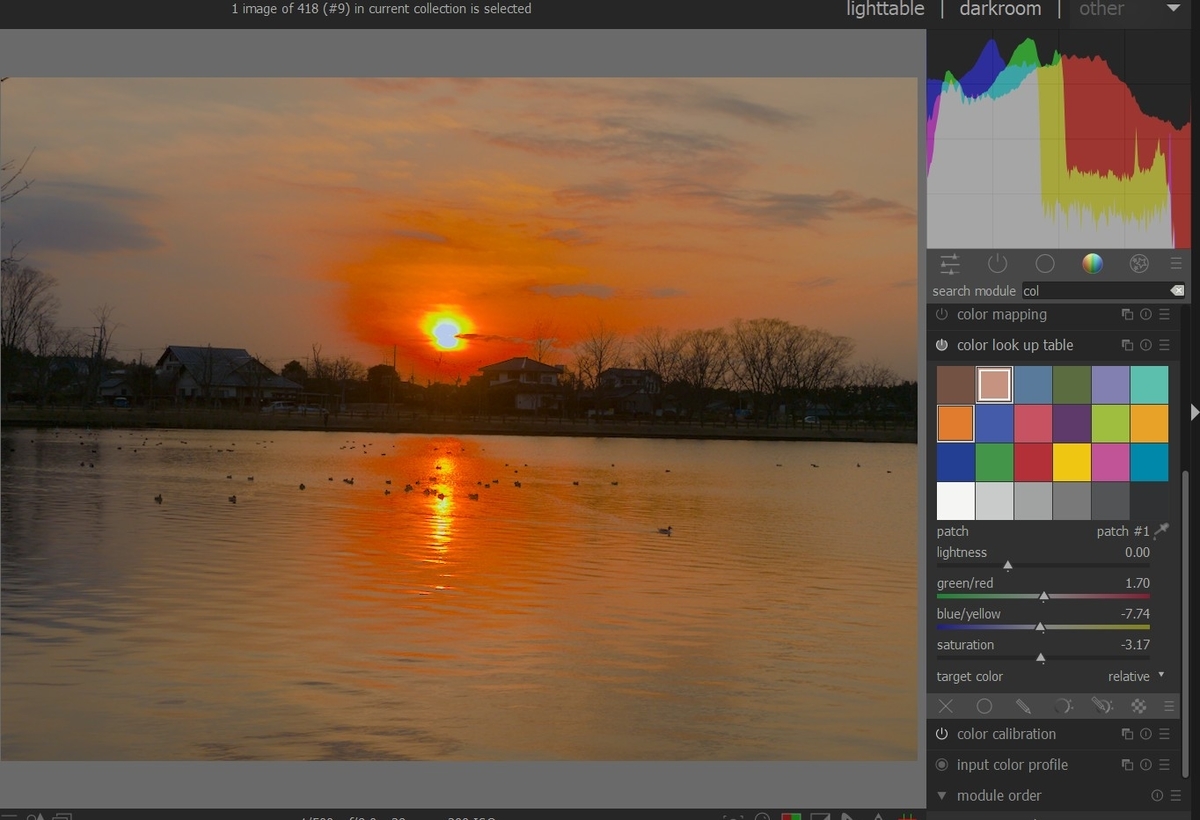Image resolution: width=1200 pixels, height=820 pixels.
Task: Choose the drawn mask pencil icon
Action: (1023, 706)
